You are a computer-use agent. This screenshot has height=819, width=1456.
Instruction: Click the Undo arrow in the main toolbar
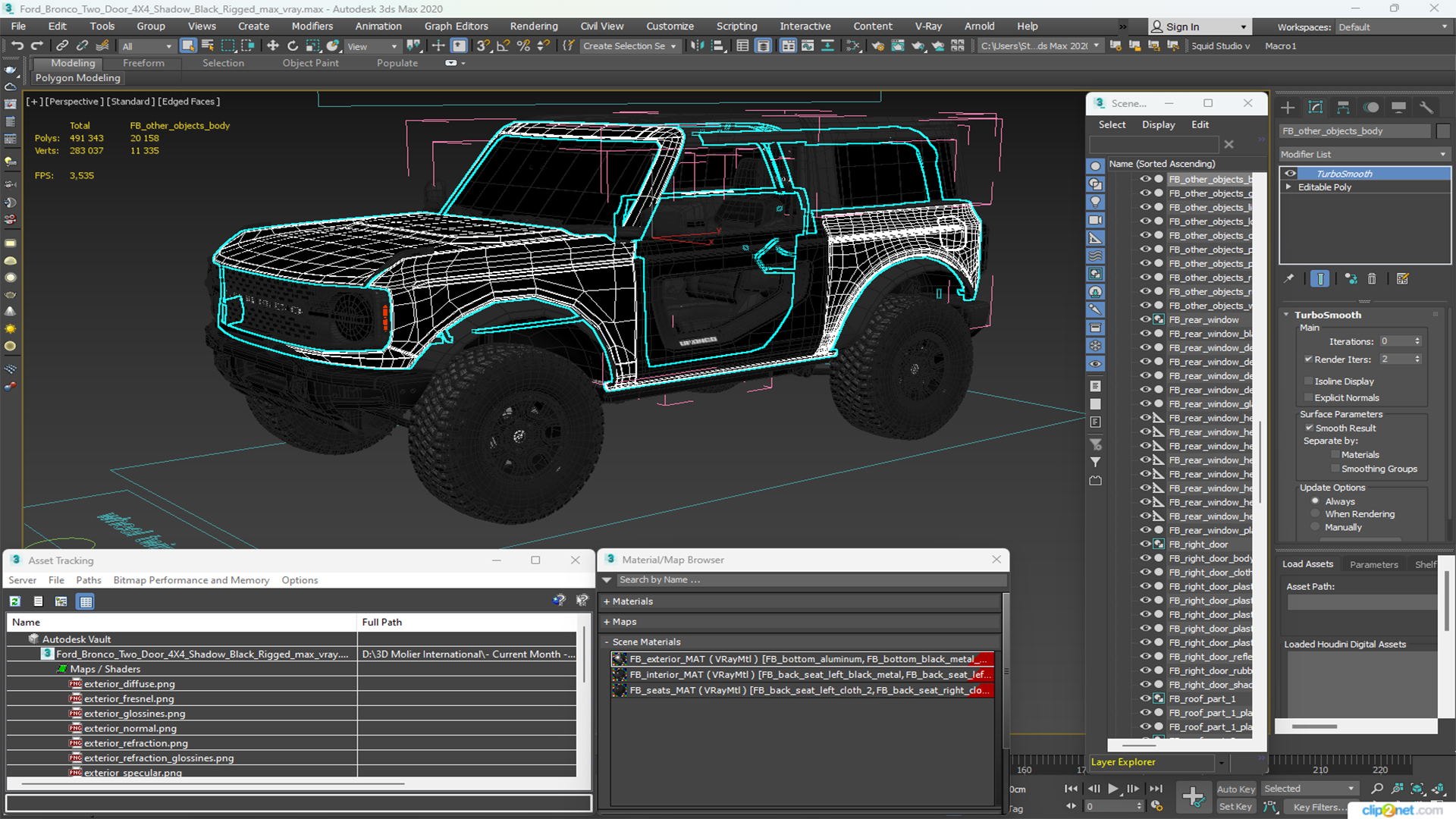click(x=17, y=46)
